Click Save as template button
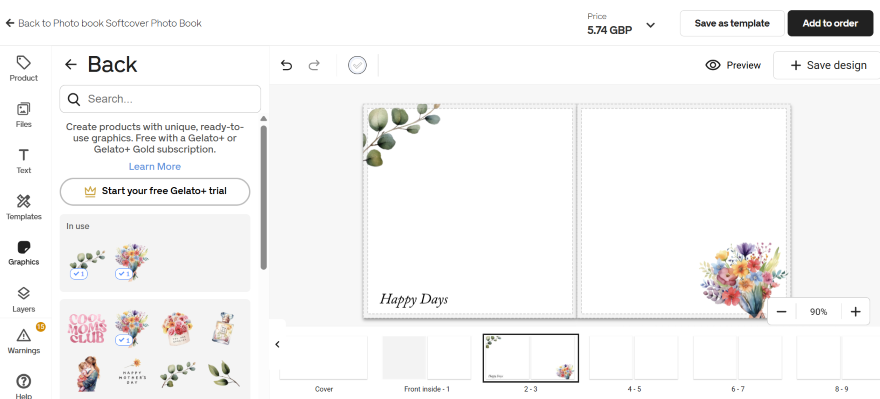This screenshot has height=399, width=880. (x=732, y=23)
